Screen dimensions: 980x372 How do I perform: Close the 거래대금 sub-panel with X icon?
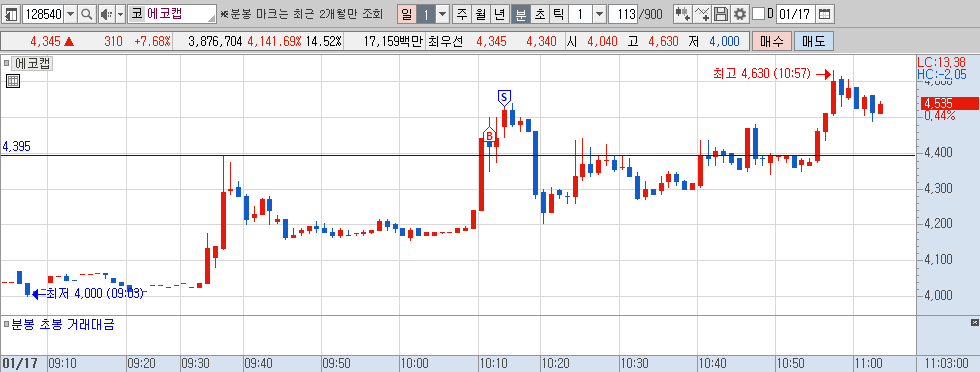coord(974,323)
